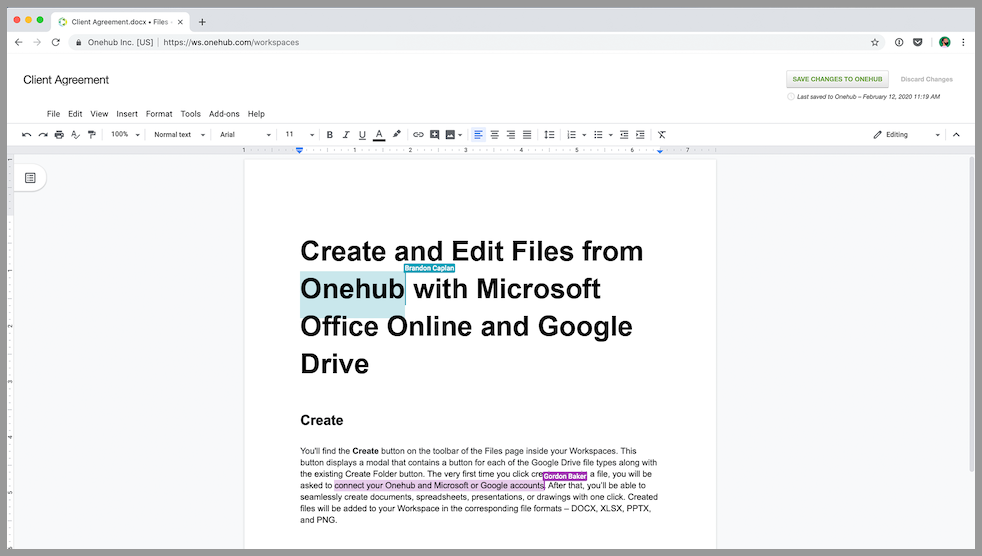Open the View menu

click(x=99, y=114)
